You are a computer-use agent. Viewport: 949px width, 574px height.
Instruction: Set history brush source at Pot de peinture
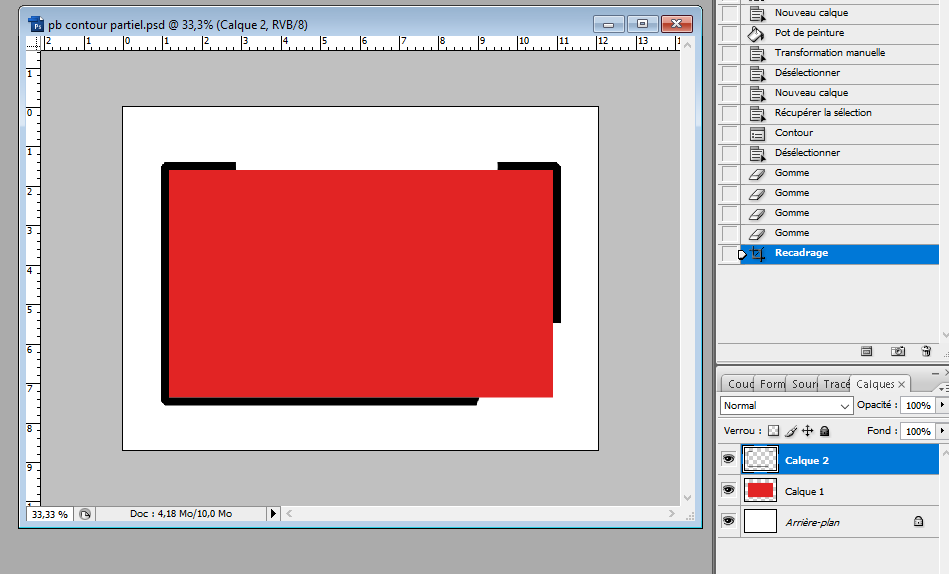pyautogui.click(x=730, y=33)
